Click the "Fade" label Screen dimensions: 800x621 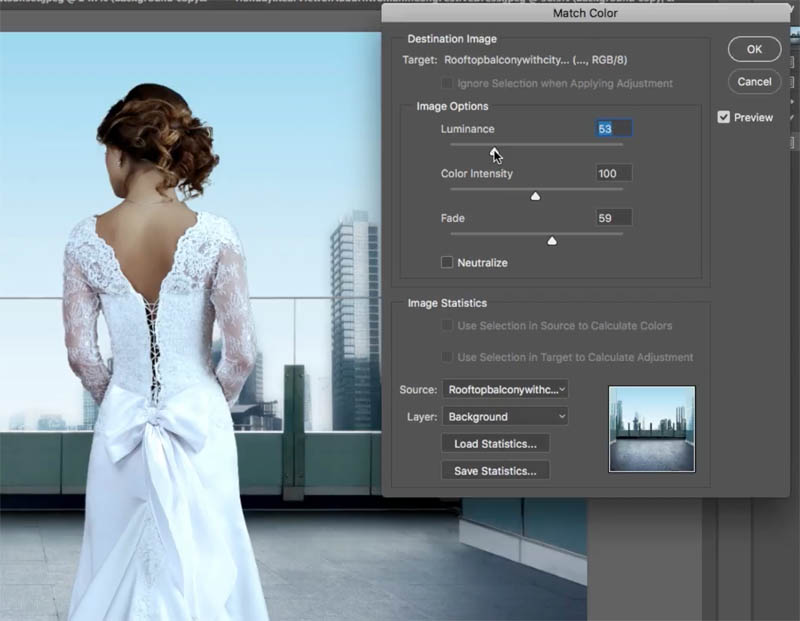pyautogui.click(x=453, y=218)
